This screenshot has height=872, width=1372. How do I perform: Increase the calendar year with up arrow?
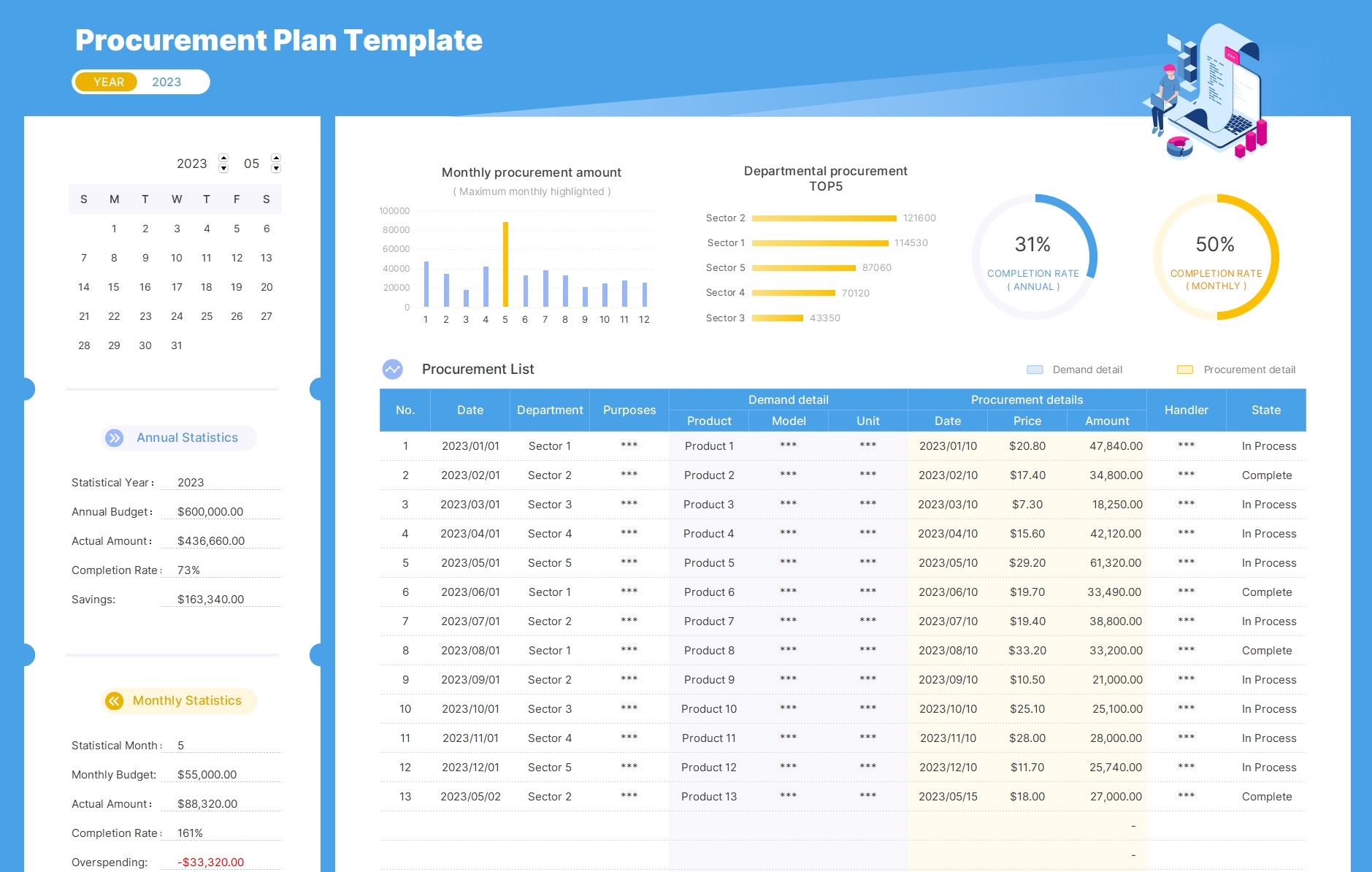tap(223, 158)
